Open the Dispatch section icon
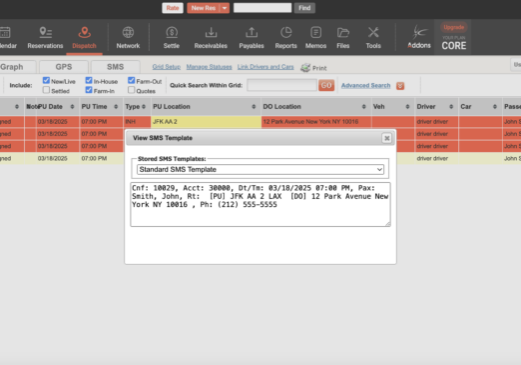The height and width of the screenshot is (365, 521). point(84,32)
